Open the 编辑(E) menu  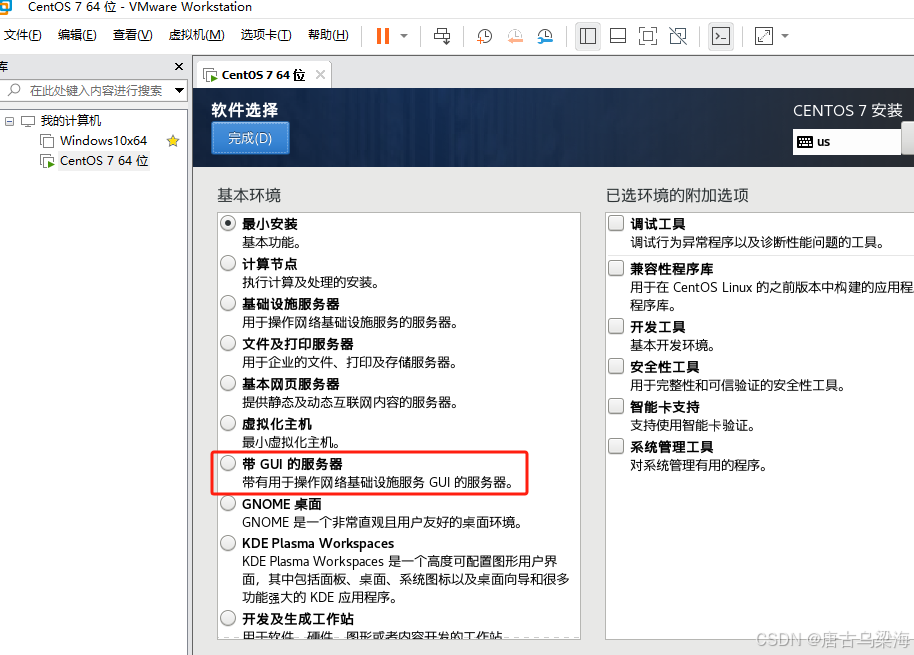pos(77,35)
